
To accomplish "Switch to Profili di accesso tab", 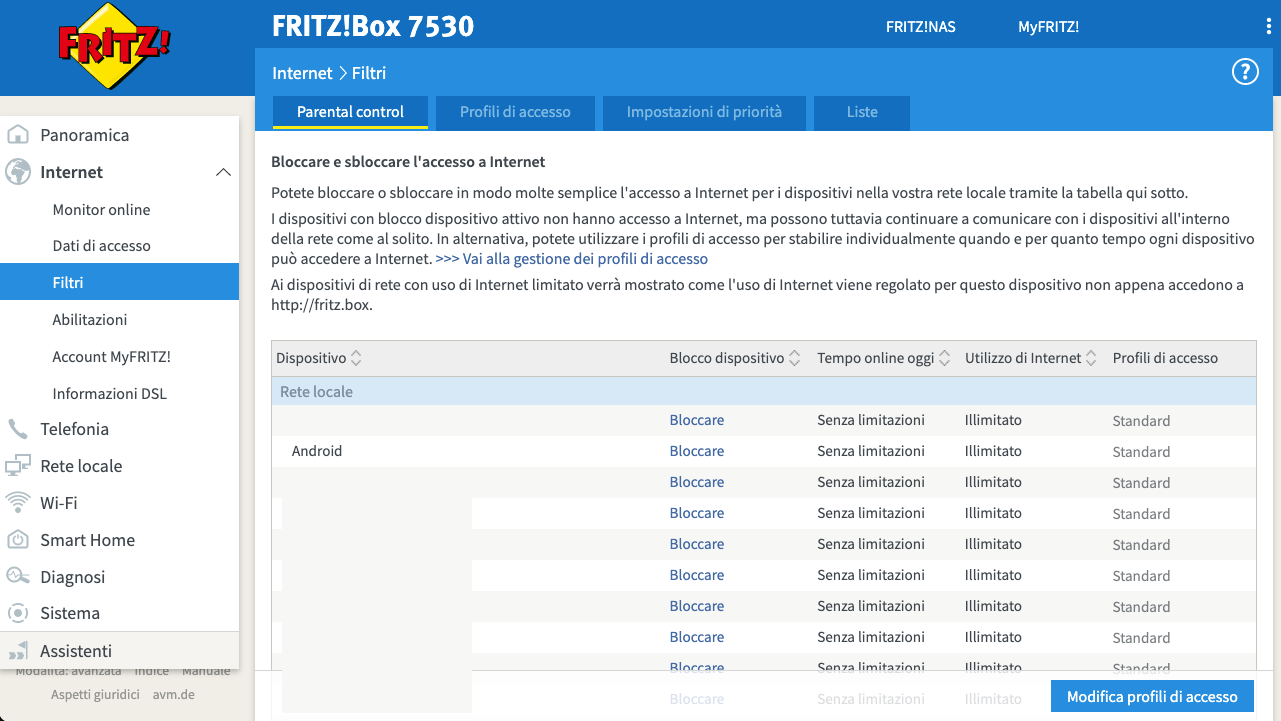I will tap(515, 112).
